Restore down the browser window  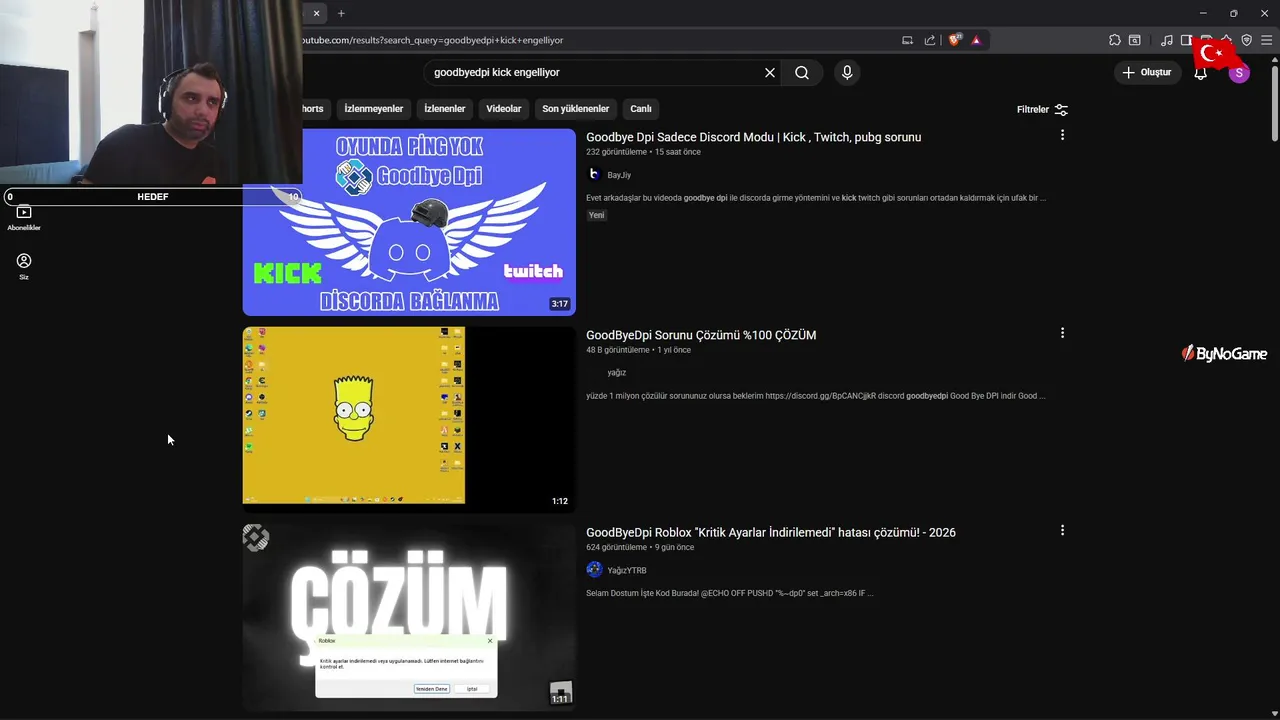pos(1233,13)
